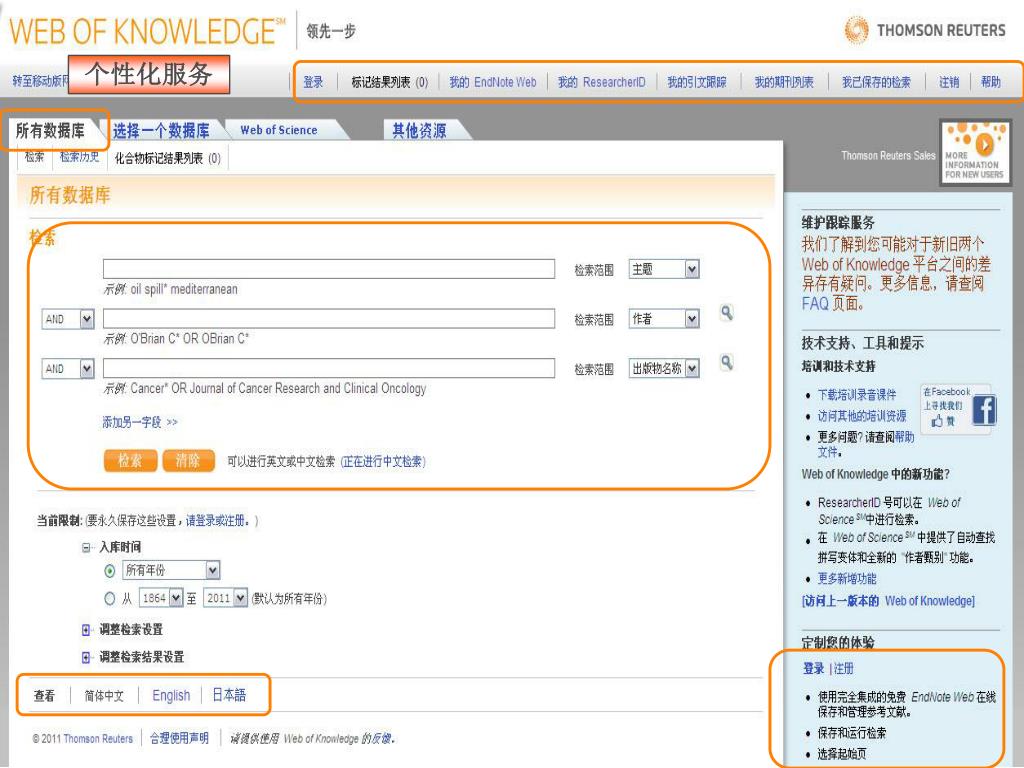Open the FAQ 页面 link
This screenshot has width=1024, height=768.
point(832,304)
